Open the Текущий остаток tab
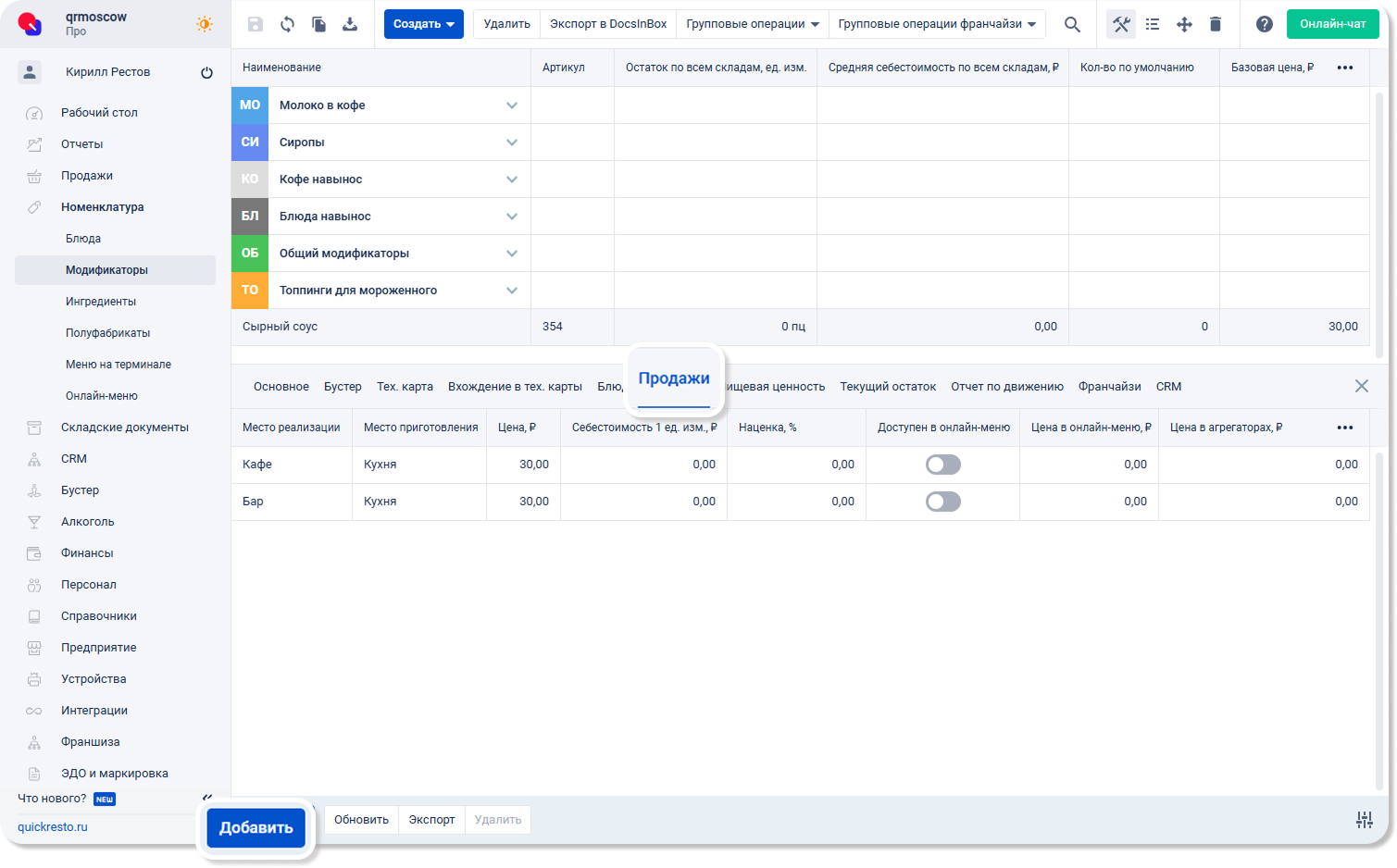The width and height of the screenshot is (1397, 868). point(888,387)
